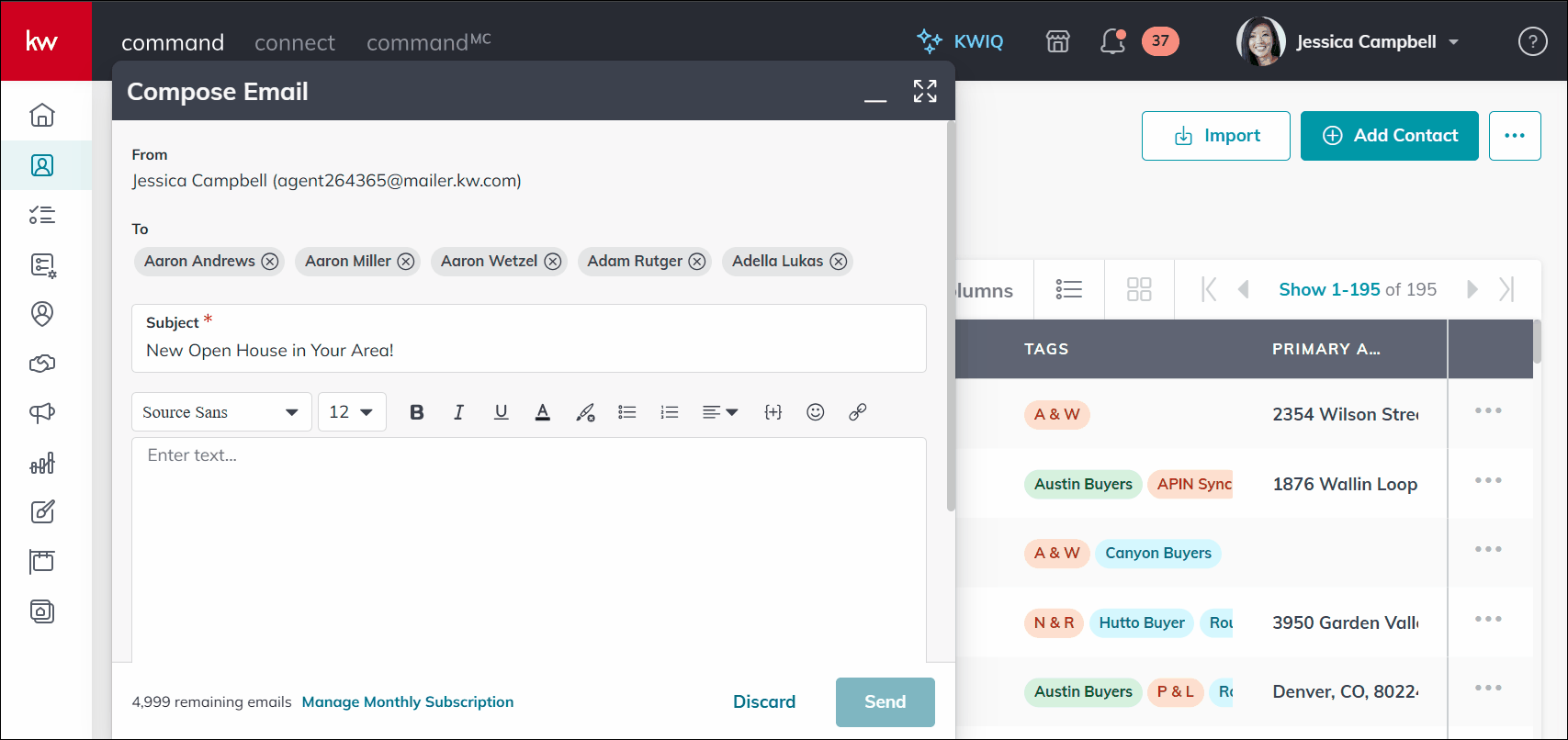Screen dimensions: 1568x740
Task: Go to last page of contacts
Action: click(1506, 289)
